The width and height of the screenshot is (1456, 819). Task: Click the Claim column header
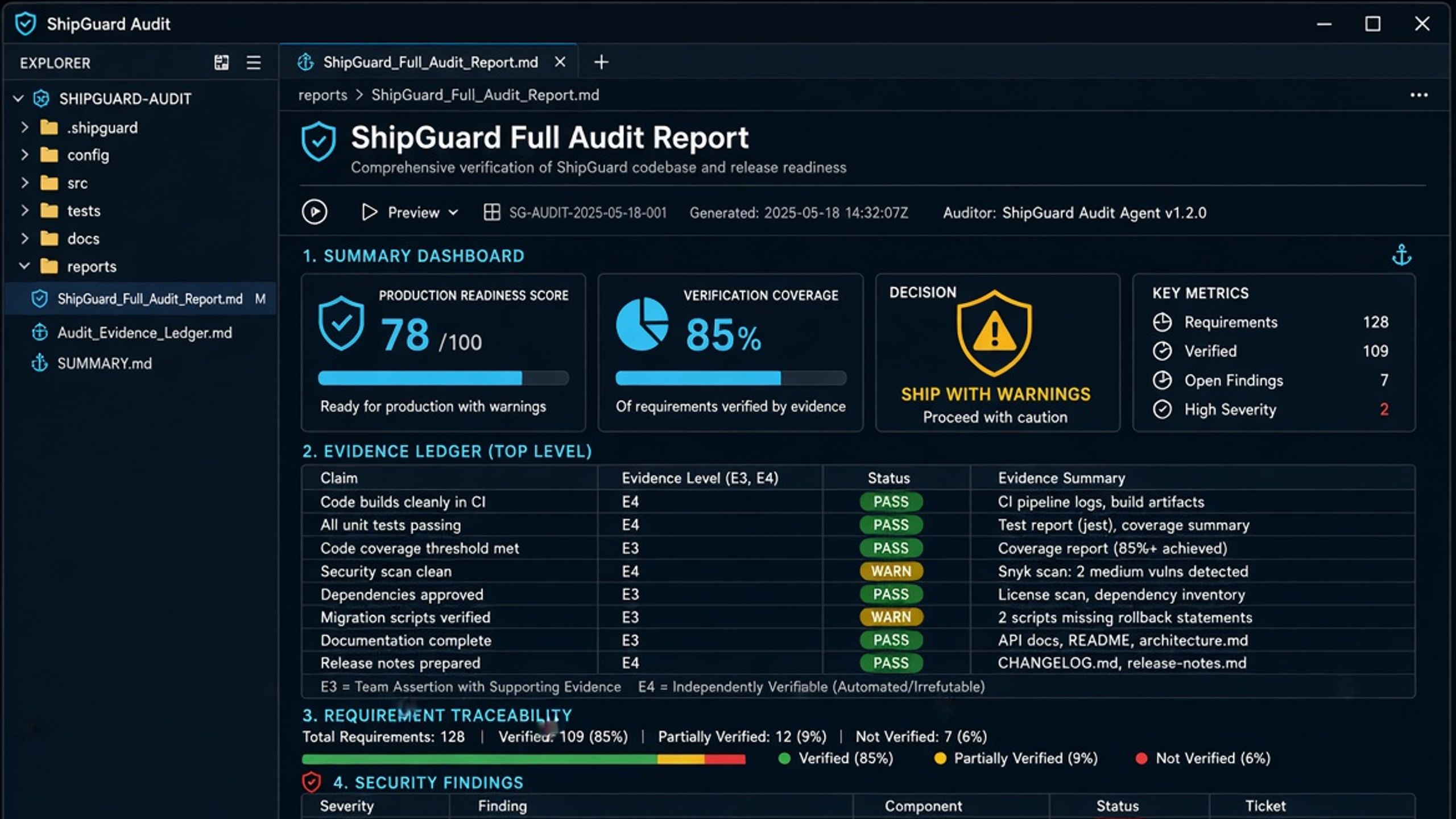click(339, 478)
